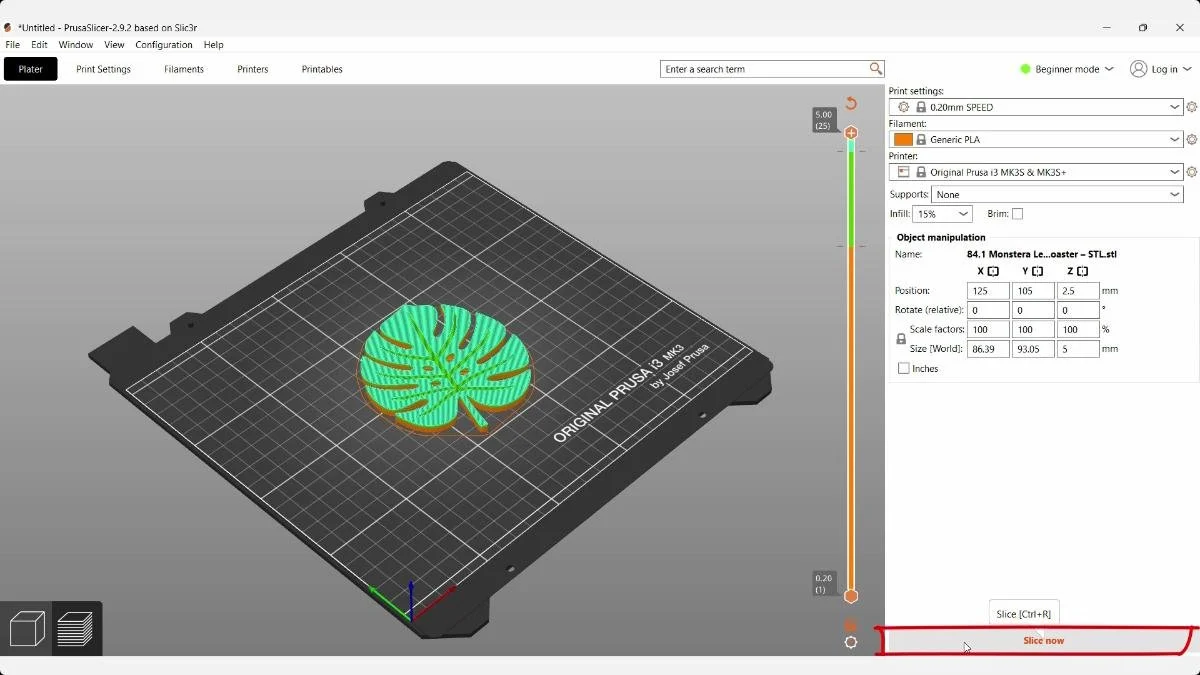
Task: Click the object name 84.1 Monstera Le...oaster – STL.stl
Action: (1041, 254)
